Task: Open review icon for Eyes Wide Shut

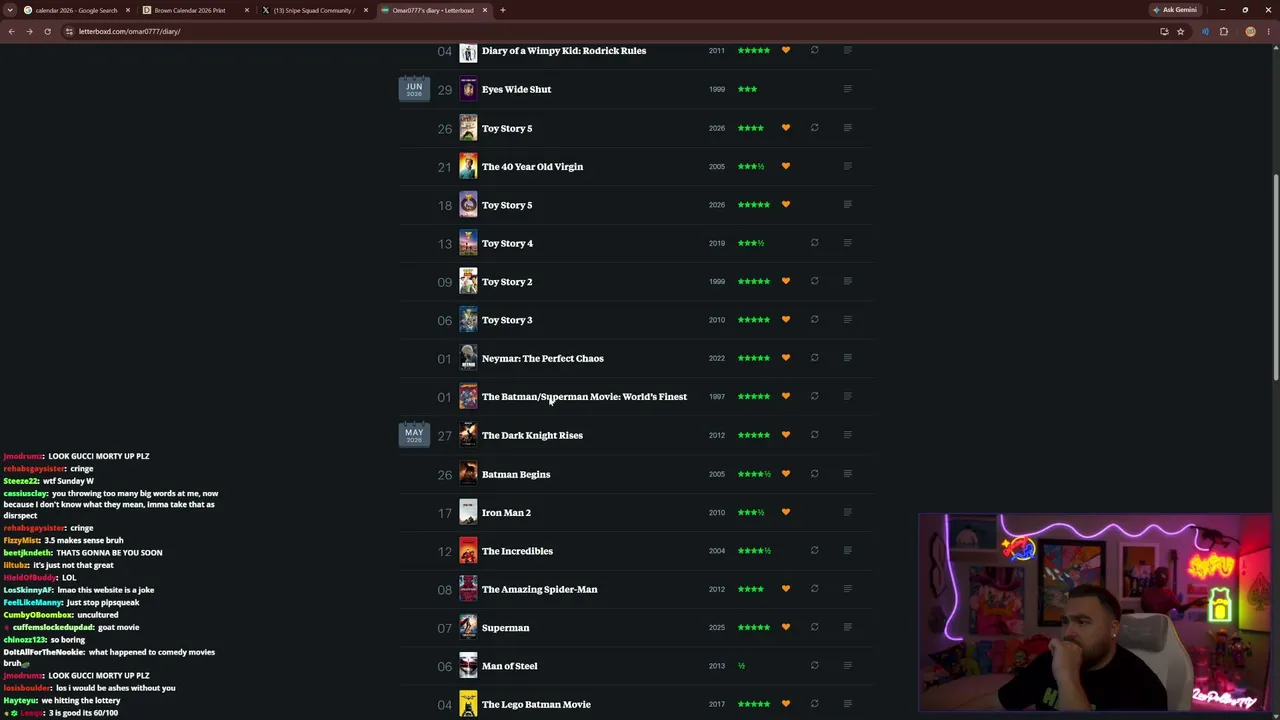Action: (847, 89)
